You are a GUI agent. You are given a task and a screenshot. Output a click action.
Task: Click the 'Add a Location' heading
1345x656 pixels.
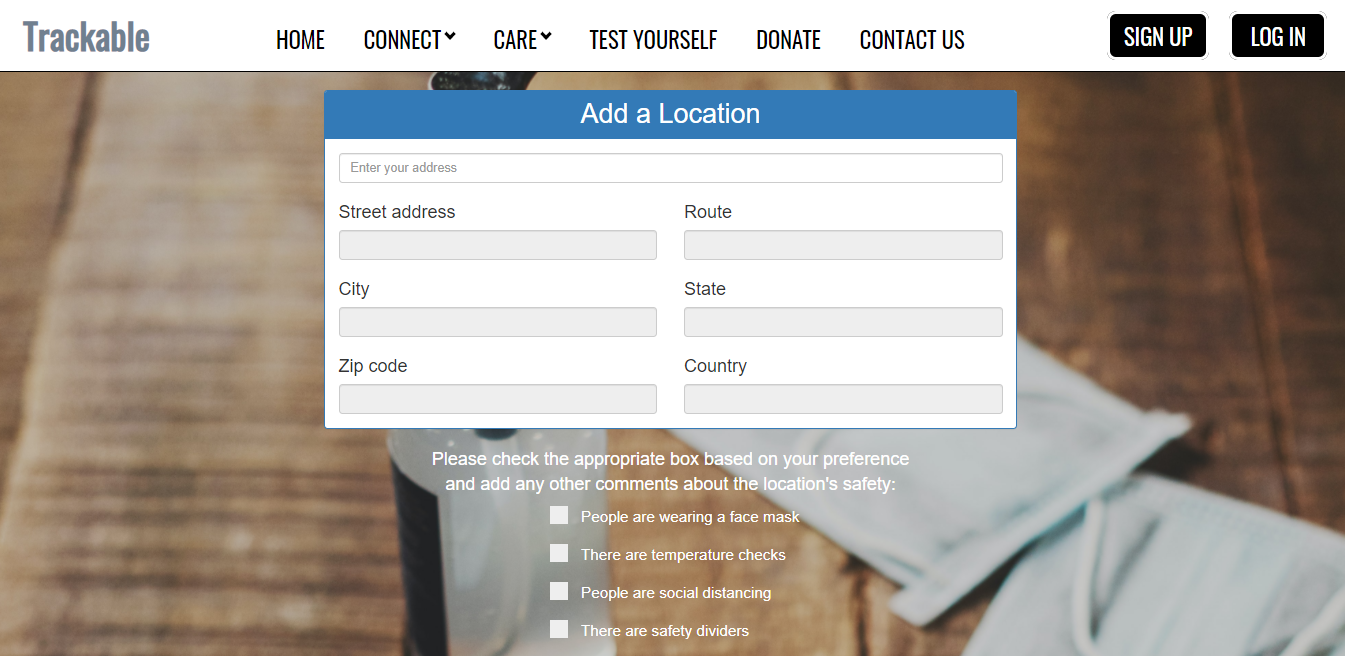pos(670,114)
